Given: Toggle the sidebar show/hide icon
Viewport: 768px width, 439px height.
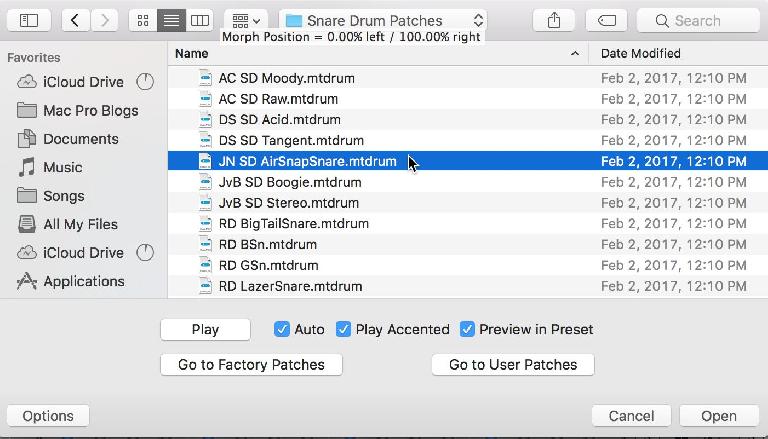Looking at the screenshot, I should tap(28, 21).
